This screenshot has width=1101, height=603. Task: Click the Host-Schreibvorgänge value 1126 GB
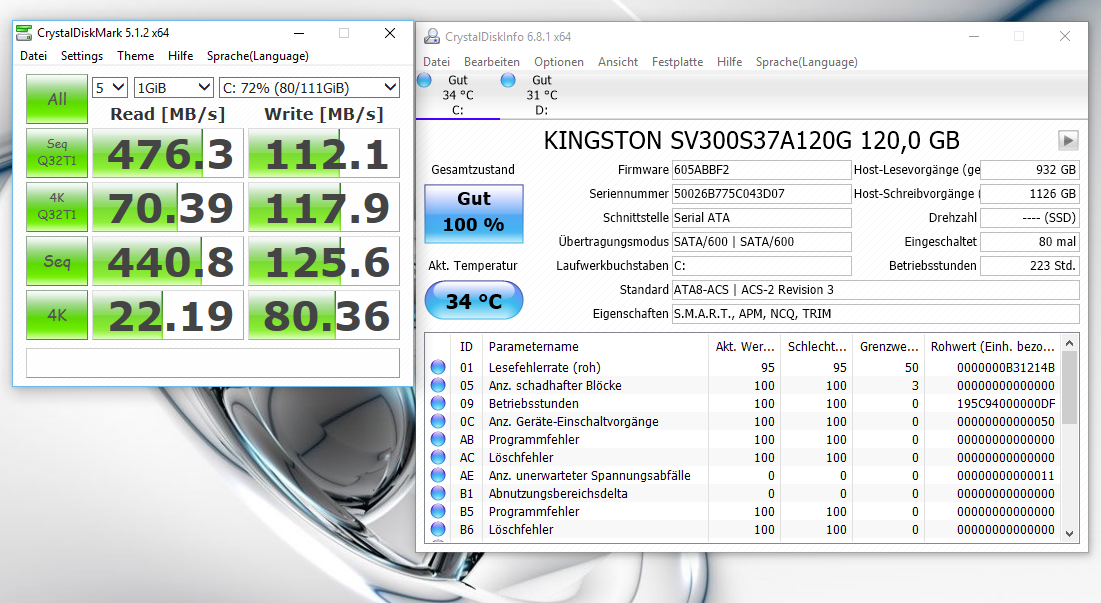(x=1030, y=194)
